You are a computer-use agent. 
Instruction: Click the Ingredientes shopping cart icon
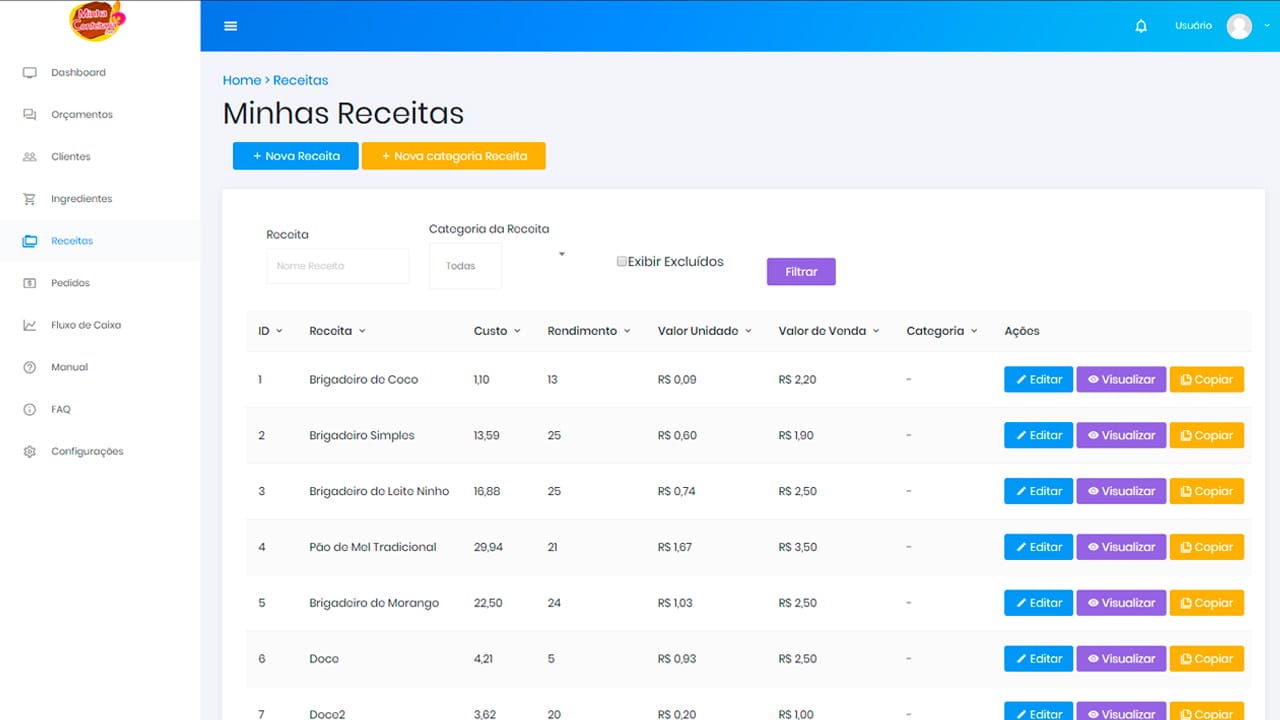pyautogui.click(x=30, y=199)
